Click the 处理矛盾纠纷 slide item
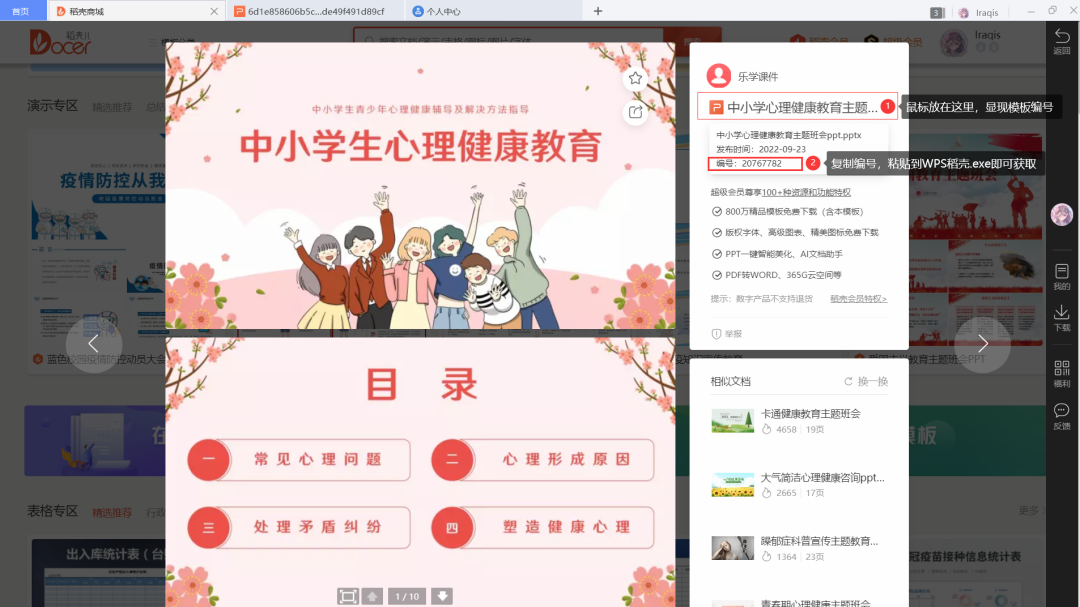 pyautogui.click(x=299, y=528)
